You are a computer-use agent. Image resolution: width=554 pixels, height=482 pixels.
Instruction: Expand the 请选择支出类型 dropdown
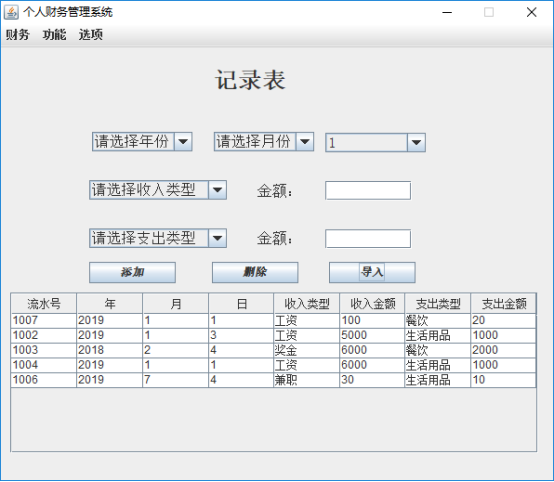point(158,238)
